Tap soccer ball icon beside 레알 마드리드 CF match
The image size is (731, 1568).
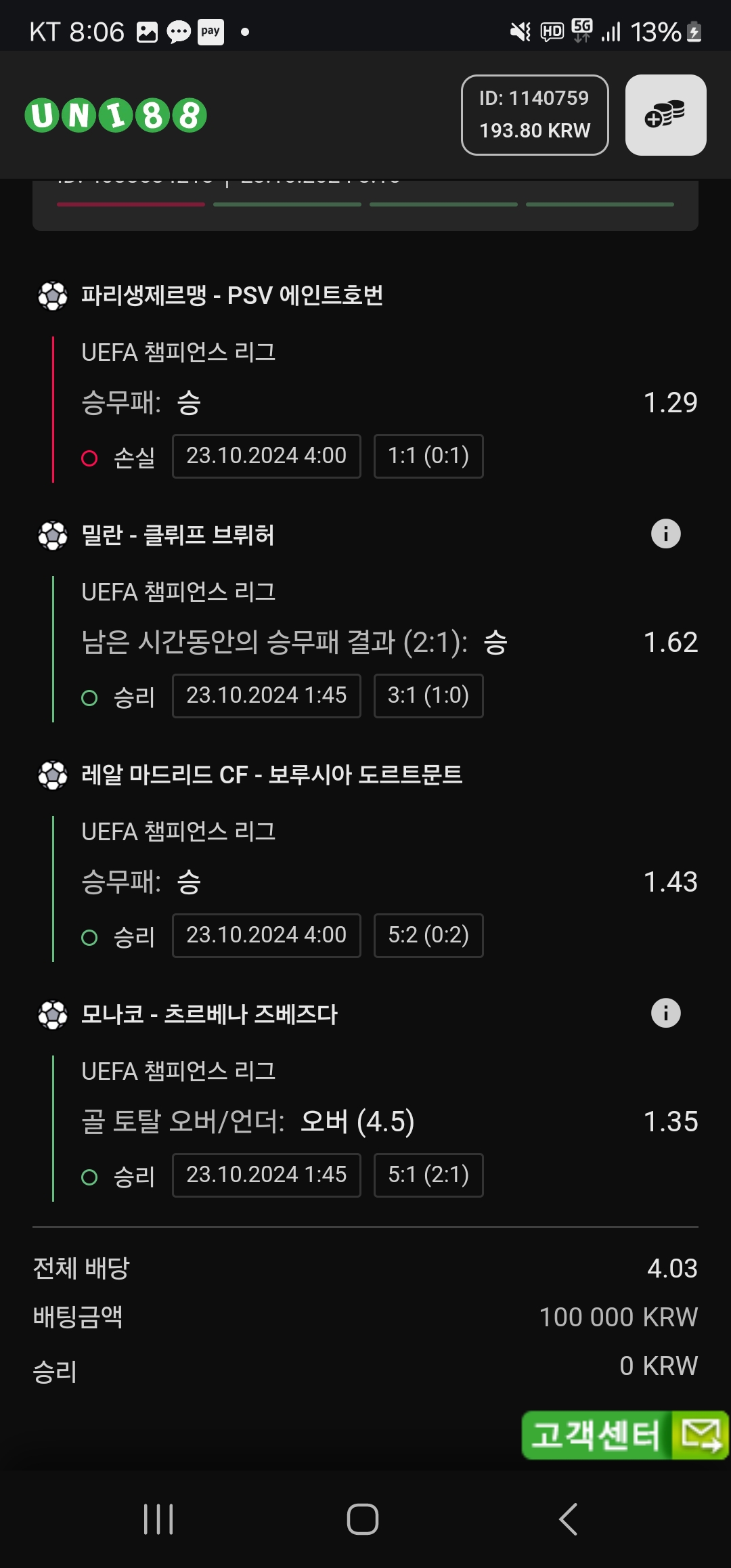53,775
